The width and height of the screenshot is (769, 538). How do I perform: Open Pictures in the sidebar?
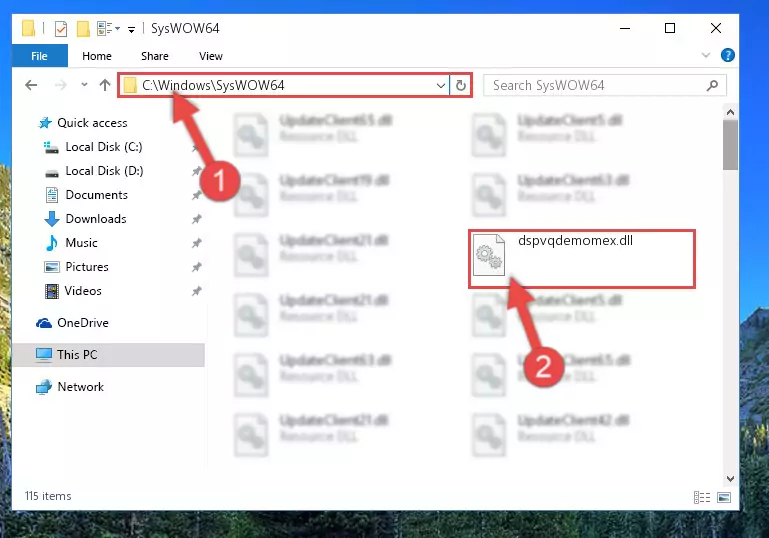(87, 267)
